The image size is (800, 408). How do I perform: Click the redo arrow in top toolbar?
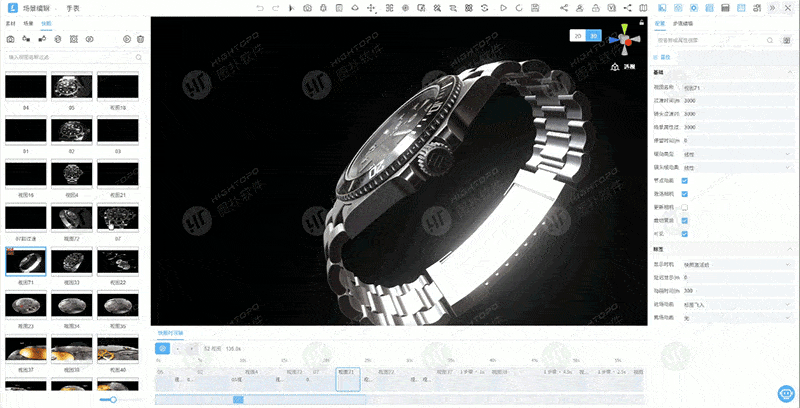(276, 8)
